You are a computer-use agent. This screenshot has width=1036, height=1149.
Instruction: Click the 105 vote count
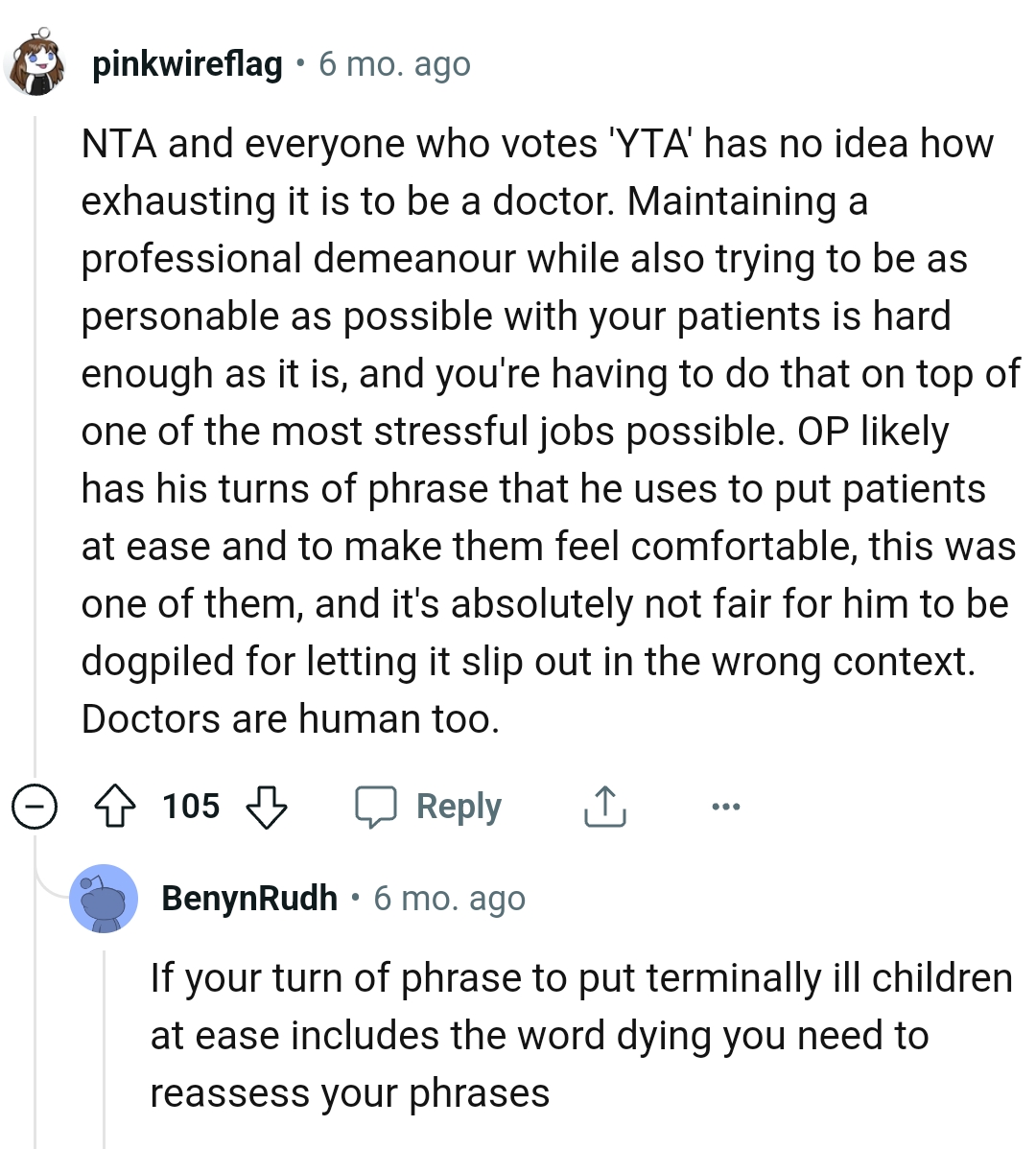point(191,807)
